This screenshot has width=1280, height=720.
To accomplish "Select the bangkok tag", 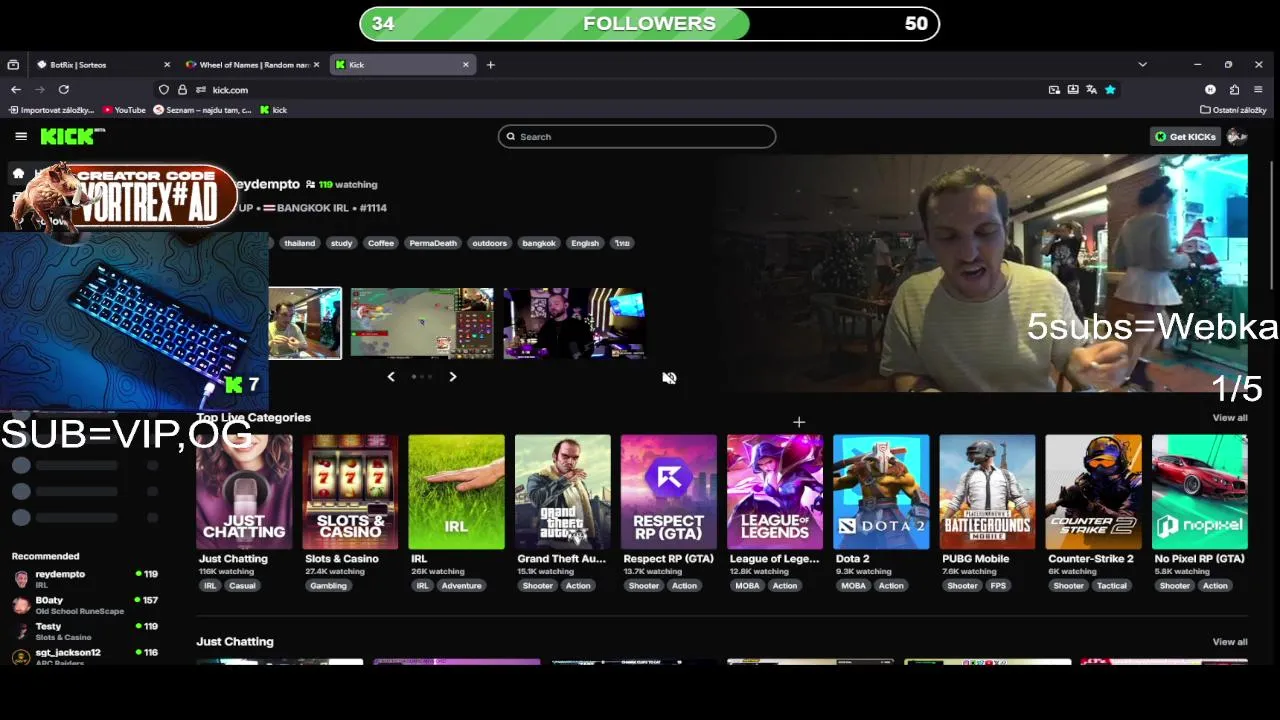I will [x=538, y=243].
